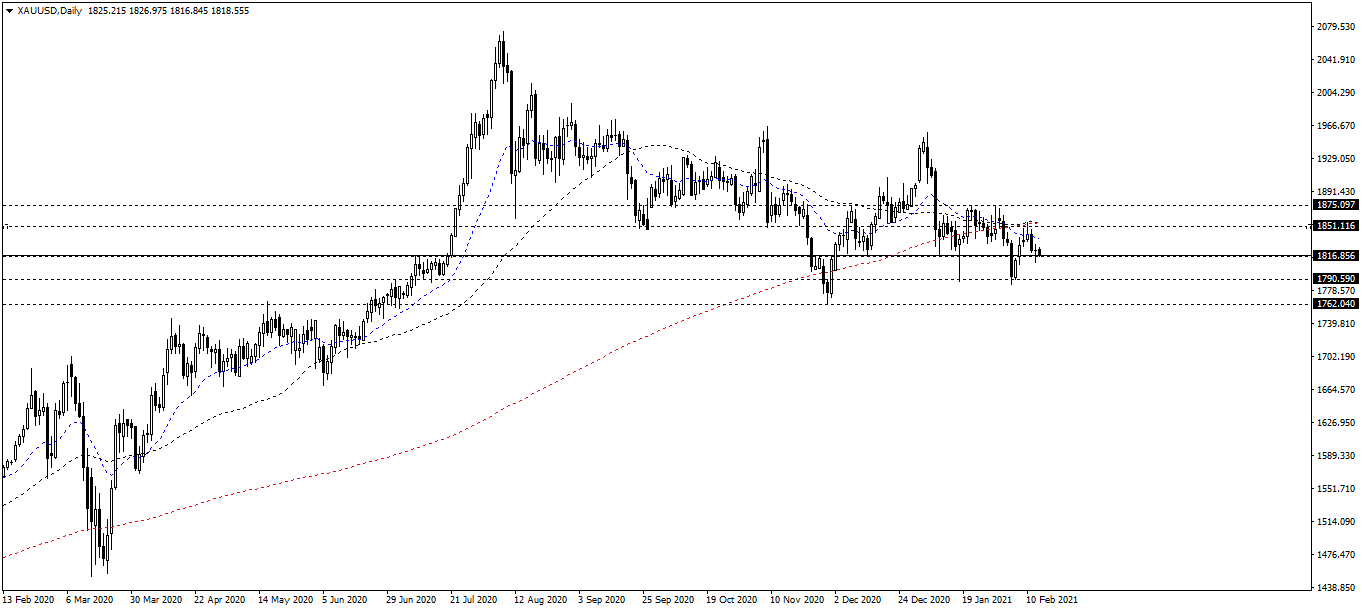Viewport: 1362px width, 611px height.
Task: Click the 25 Sep 2020 date label
Action: (x=668, y=601)
